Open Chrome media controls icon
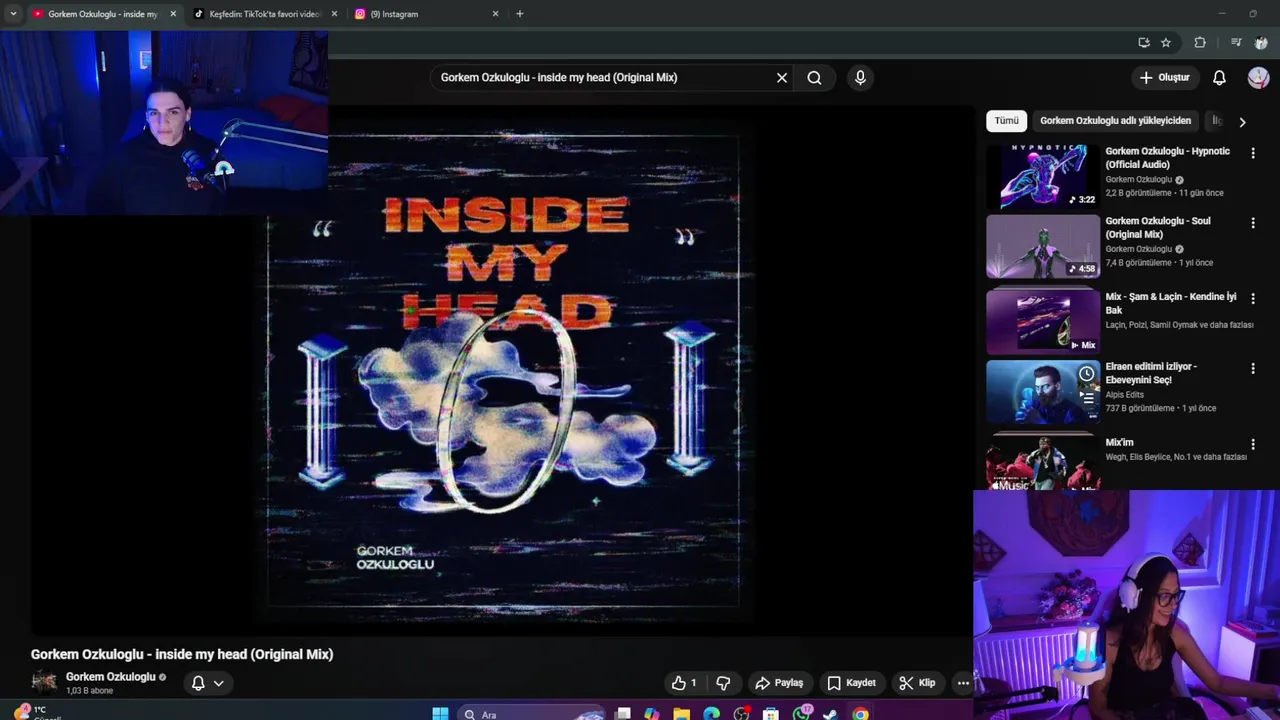Viewport: 1280px width, 720px height. point(1236,43)
